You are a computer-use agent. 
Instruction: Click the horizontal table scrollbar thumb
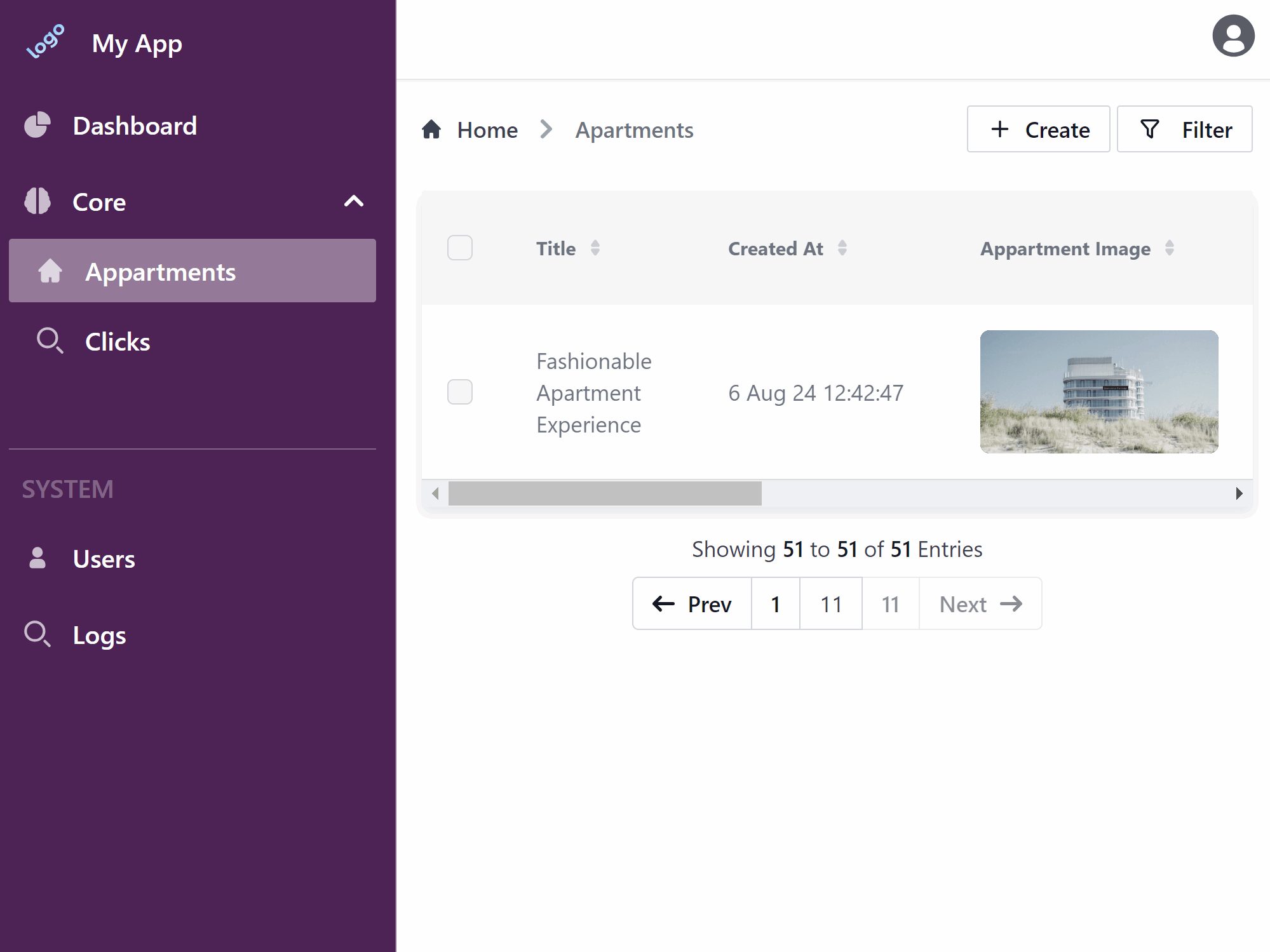pyautogui.click(x=604, y=493)
